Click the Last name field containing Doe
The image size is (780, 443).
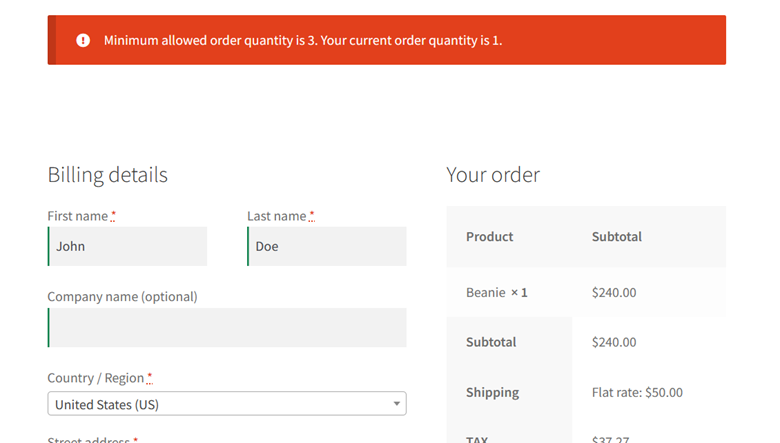pos(327,246)
